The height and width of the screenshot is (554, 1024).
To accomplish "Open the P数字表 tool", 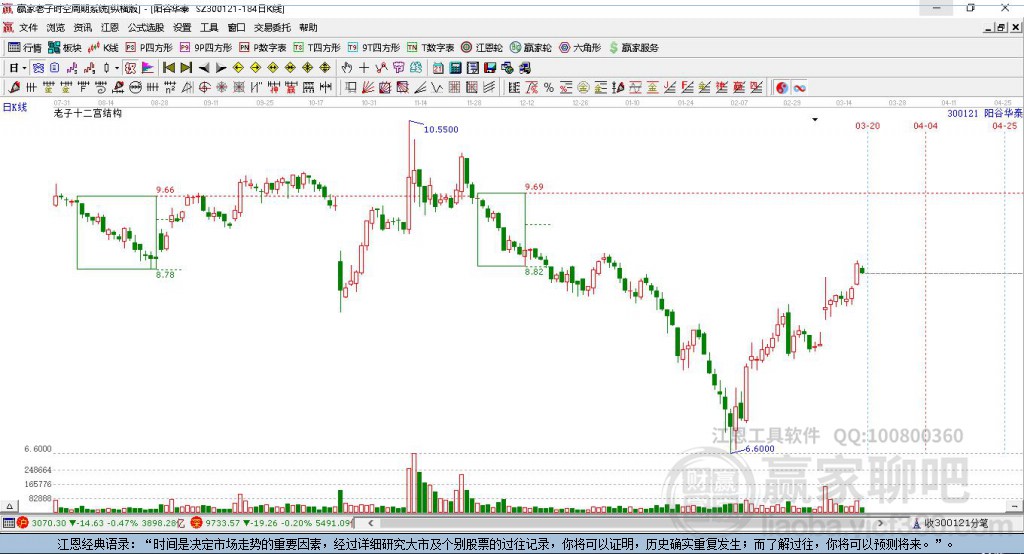I will coord(263,48).
